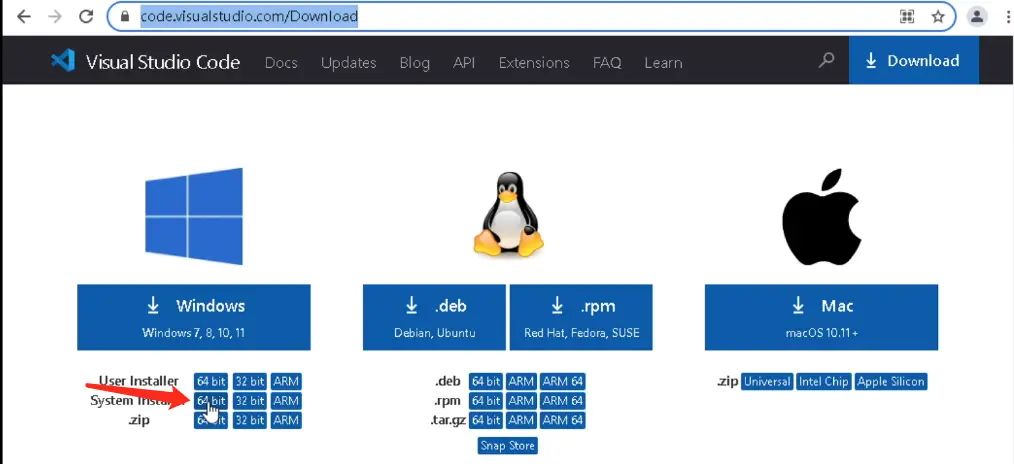Download System Installer 32 bit
The width and height of the screenshot is (1014, 464).
tap(250, 401)
